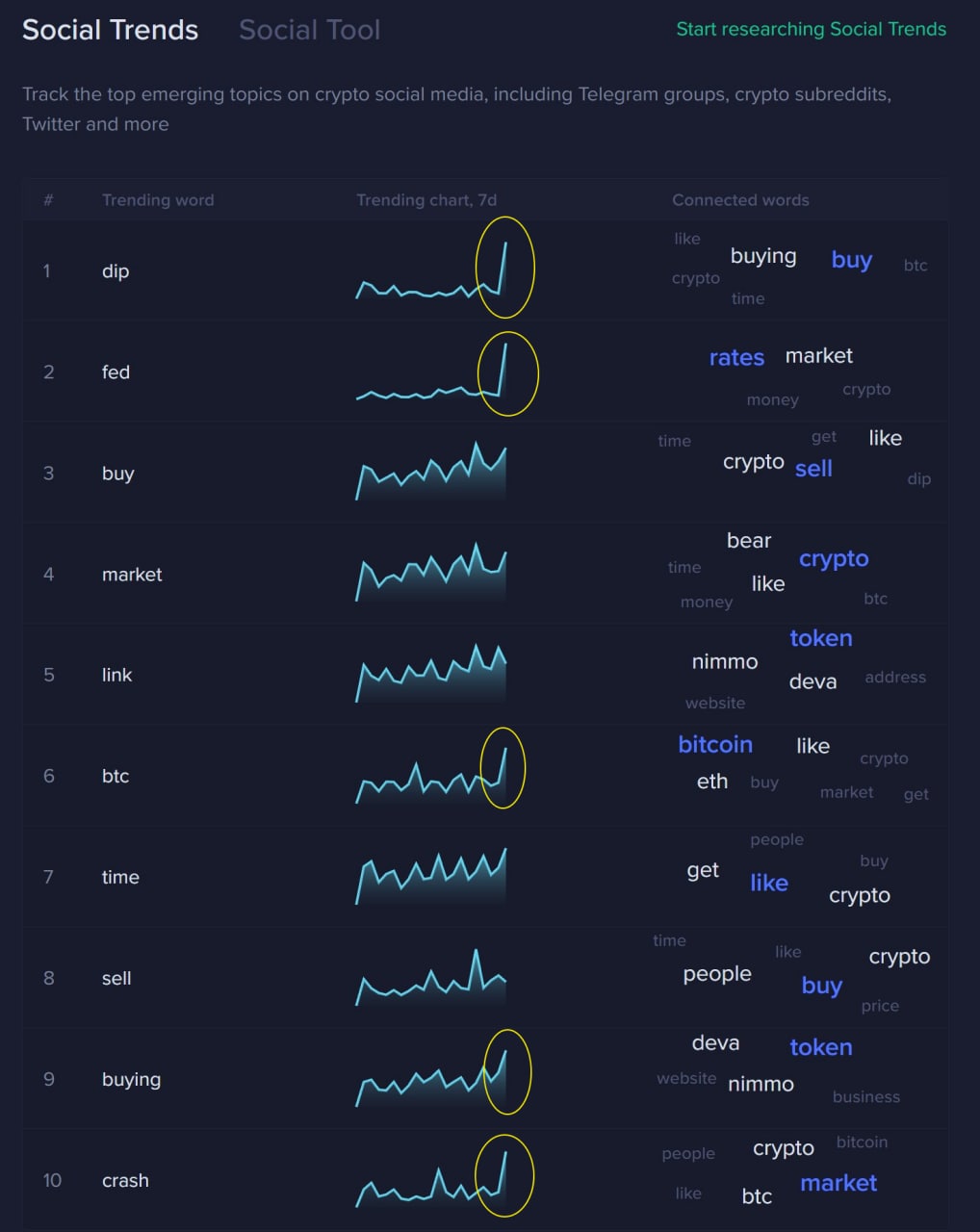
Task: Open the "market" row trending chart
Action: tap(430, 574)
